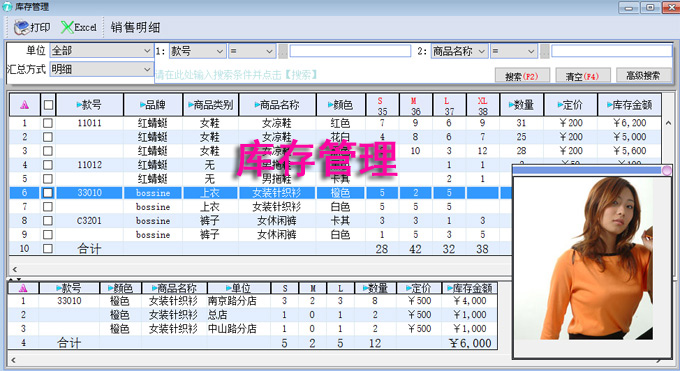Screen dimensions: 680x371
Task: Check the checkbox for row 8 item C3201
Action: [48, 220]
